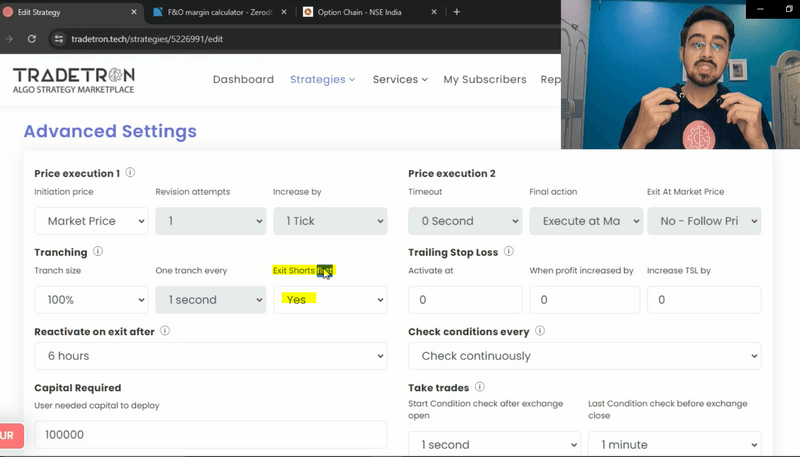Open My Subscribers page
Viewport: 800px width, 457px height.
click(485, 80)
